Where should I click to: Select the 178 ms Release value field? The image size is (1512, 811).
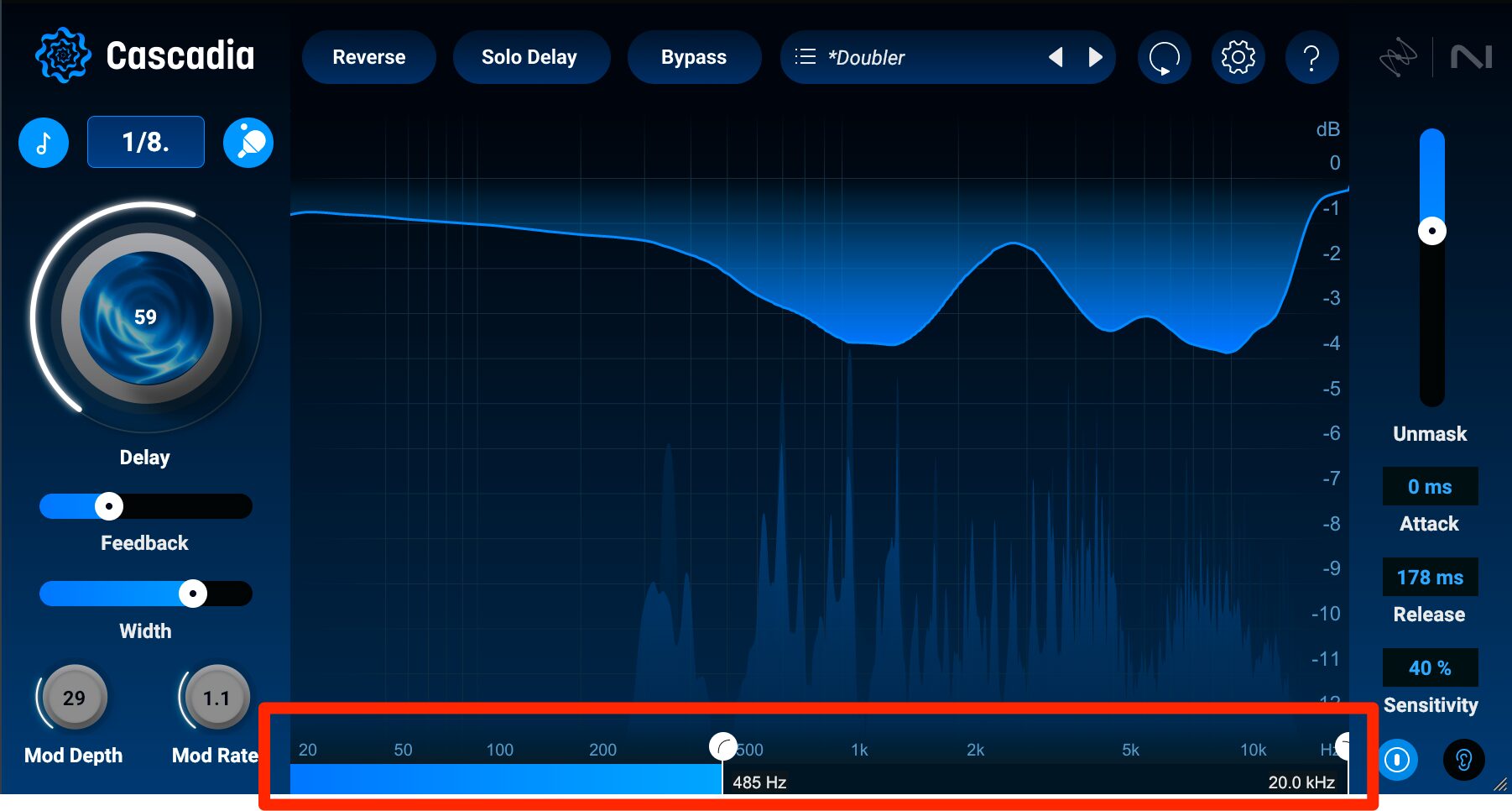(x=1430, y=578)
